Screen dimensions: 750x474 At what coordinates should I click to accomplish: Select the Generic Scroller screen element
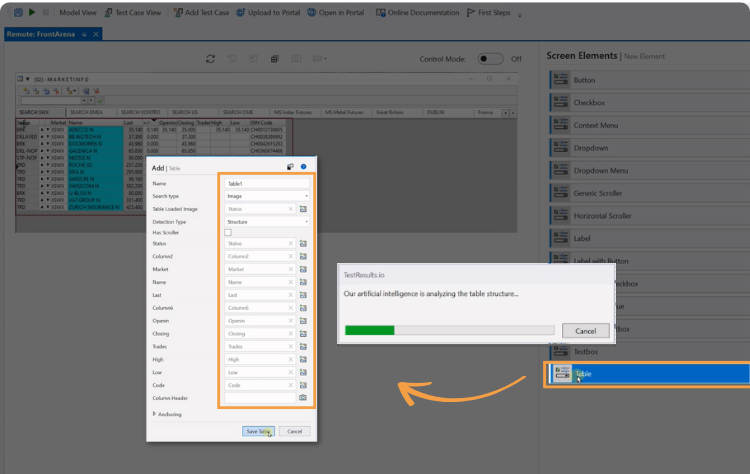click(649, 193)
